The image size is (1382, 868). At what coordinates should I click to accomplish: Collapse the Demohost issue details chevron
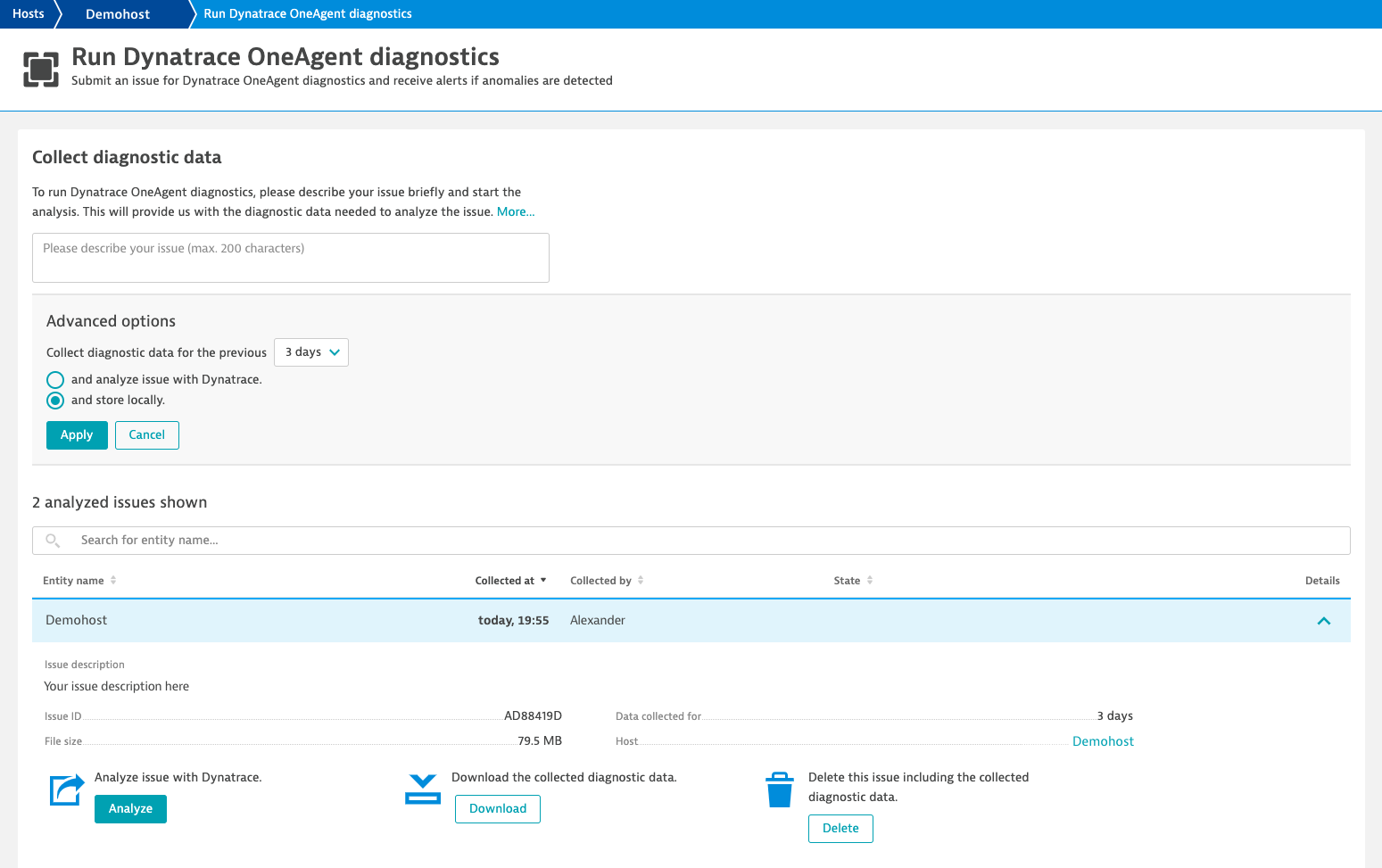[x=1324, y=621]
